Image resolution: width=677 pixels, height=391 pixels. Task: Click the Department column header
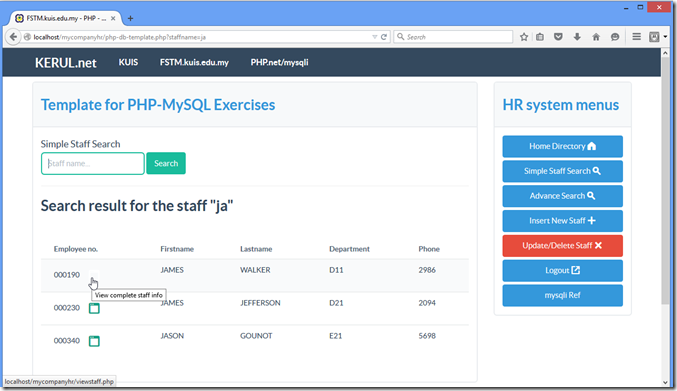(x=349, y=249)
